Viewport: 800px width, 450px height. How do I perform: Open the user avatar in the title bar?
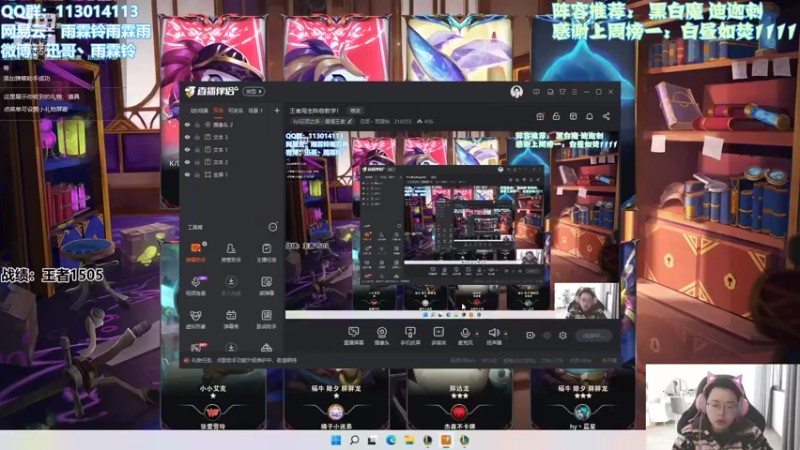(x=516, y=92)
